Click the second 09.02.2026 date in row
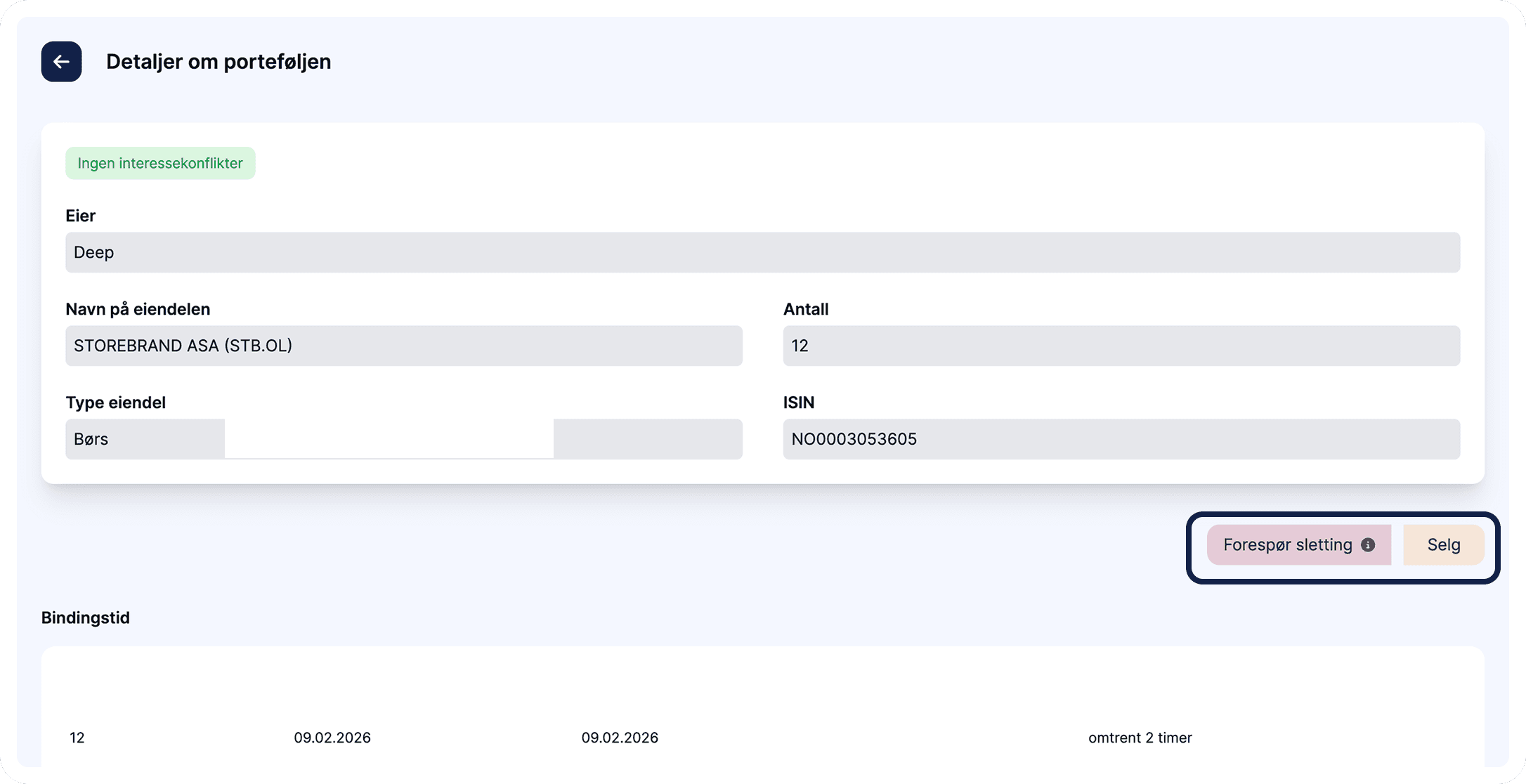Viewport: 1526px width, 784px height. coord(620,738)
